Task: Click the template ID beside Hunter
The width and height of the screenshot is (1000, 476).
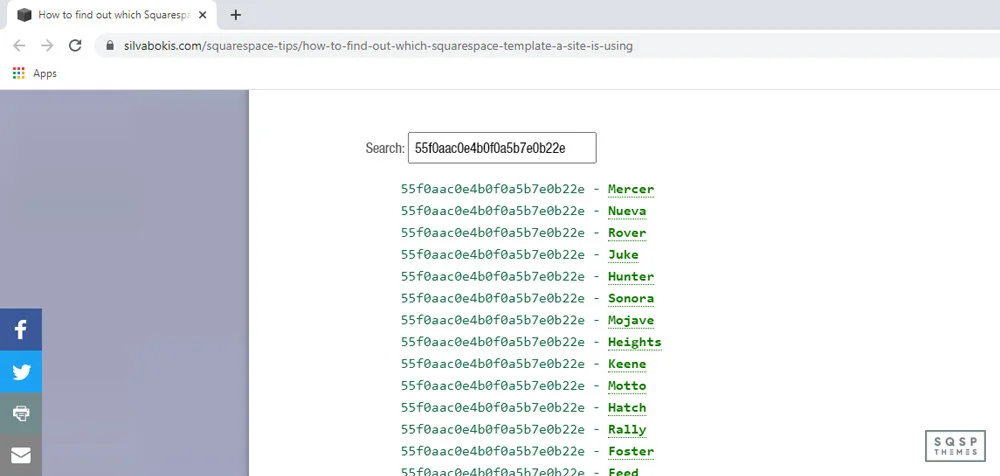Action: point(492,277)
